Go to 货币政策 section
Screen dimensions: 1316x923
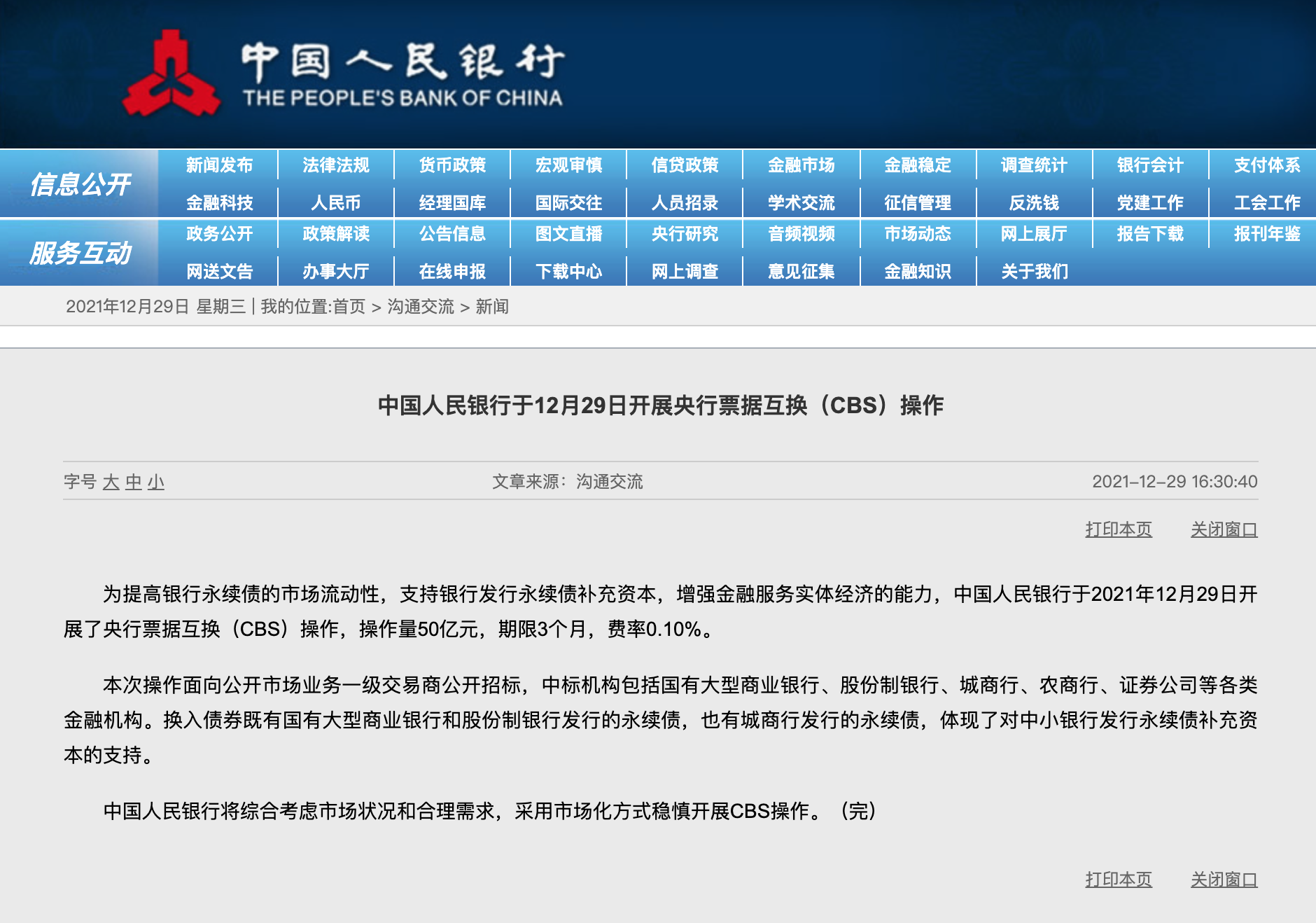452,165
